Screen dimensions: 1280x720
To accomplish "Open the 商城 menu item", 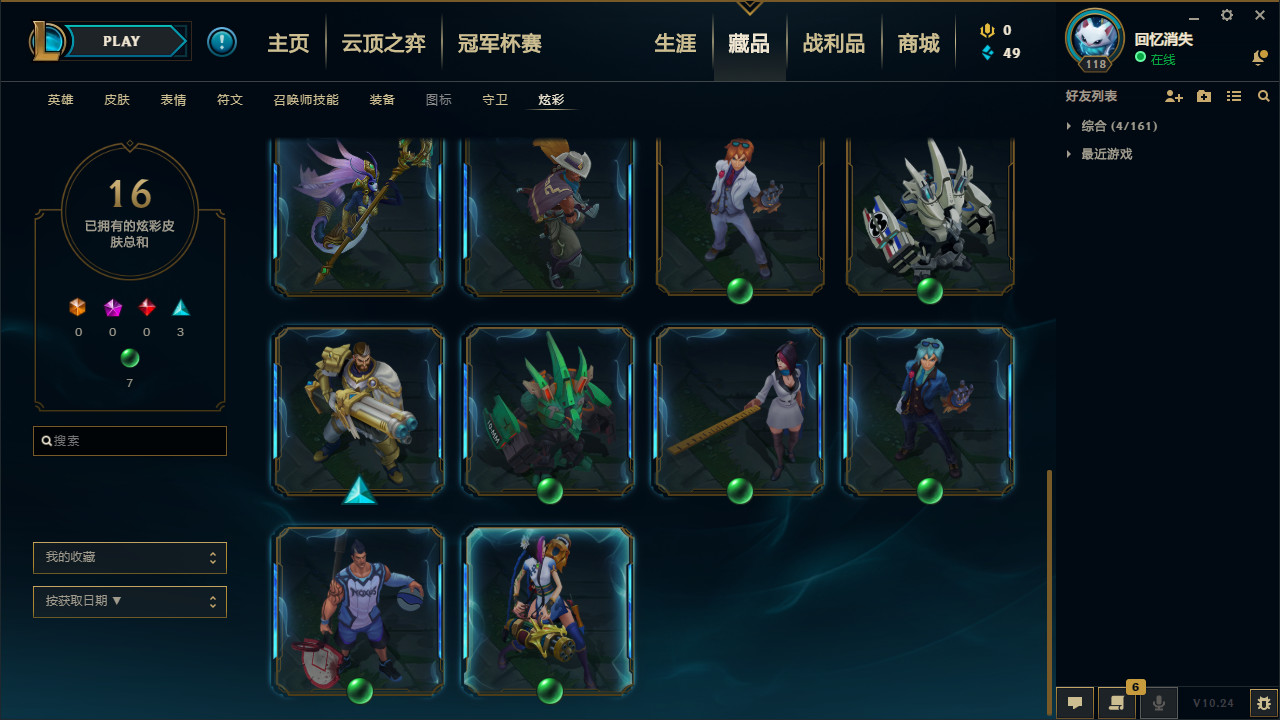I will tap(919, 44).
